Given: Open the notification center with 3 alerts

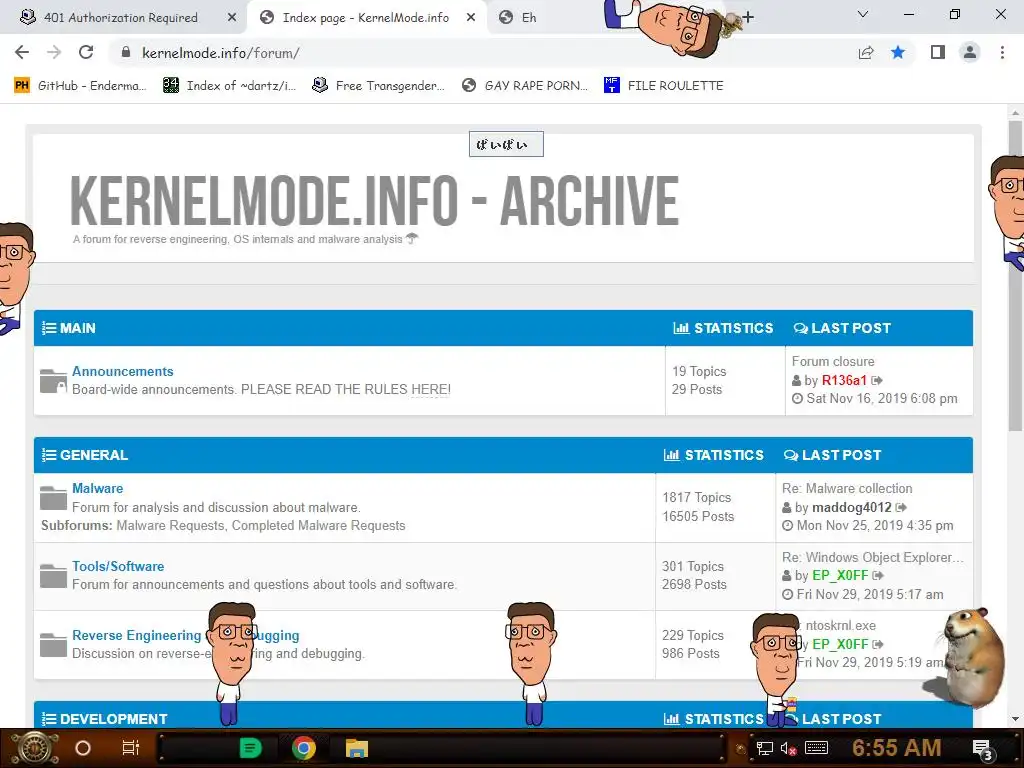Looking at the screenshot, I should [983, 749].
